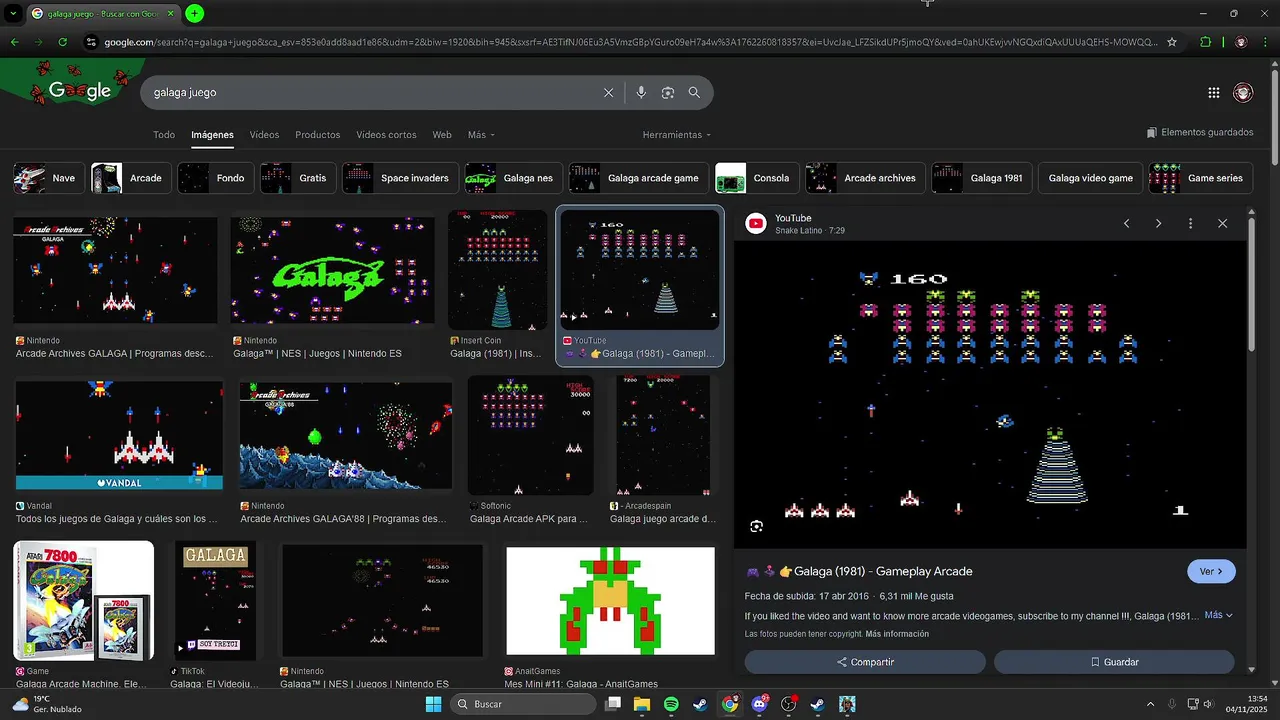Screen dimensions: 1280x720
Task: Clear the search box with the X icon
Action: (608, 93)
